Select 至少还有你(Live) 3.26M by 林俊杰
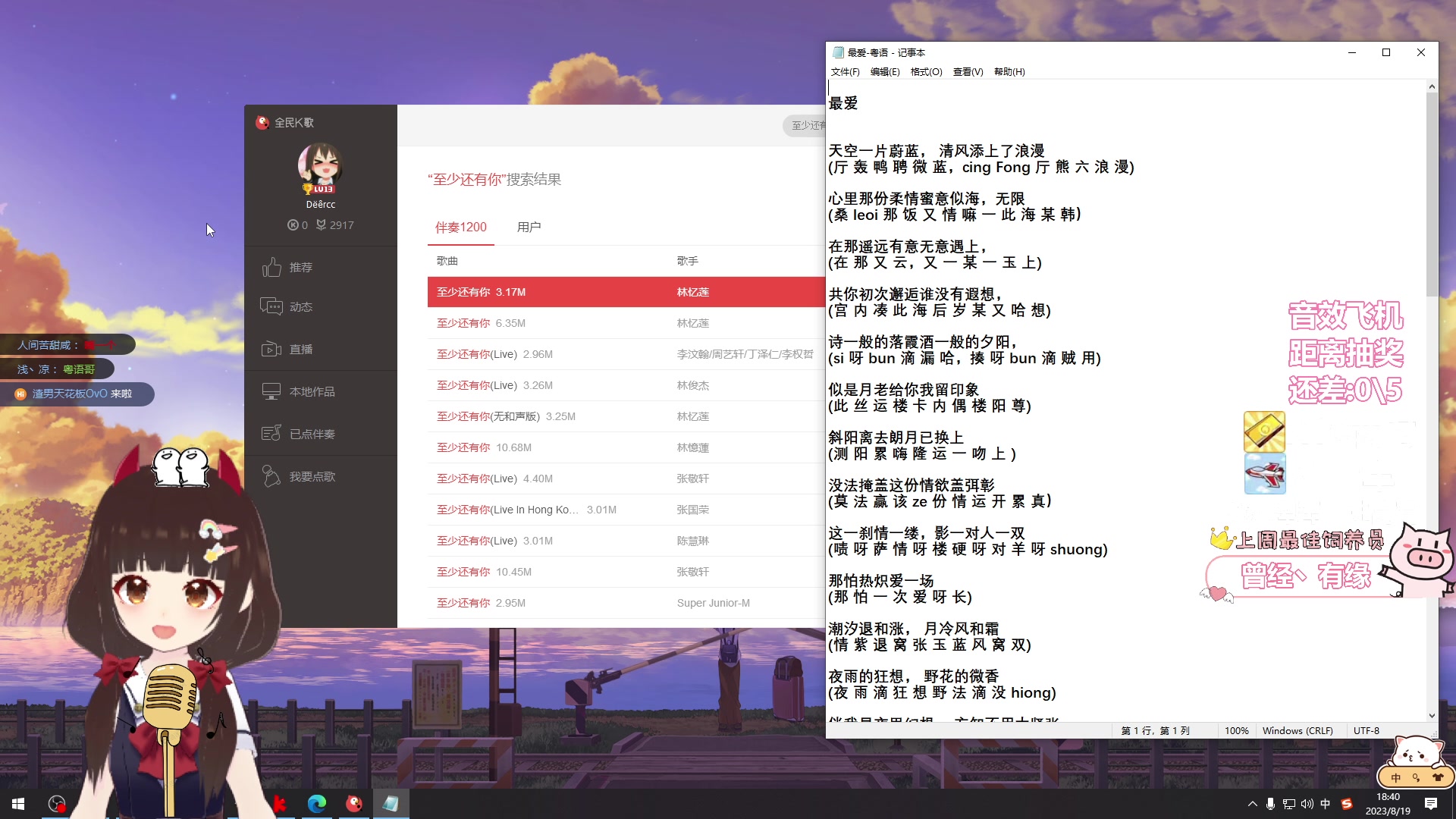 [x=626, y=385]
